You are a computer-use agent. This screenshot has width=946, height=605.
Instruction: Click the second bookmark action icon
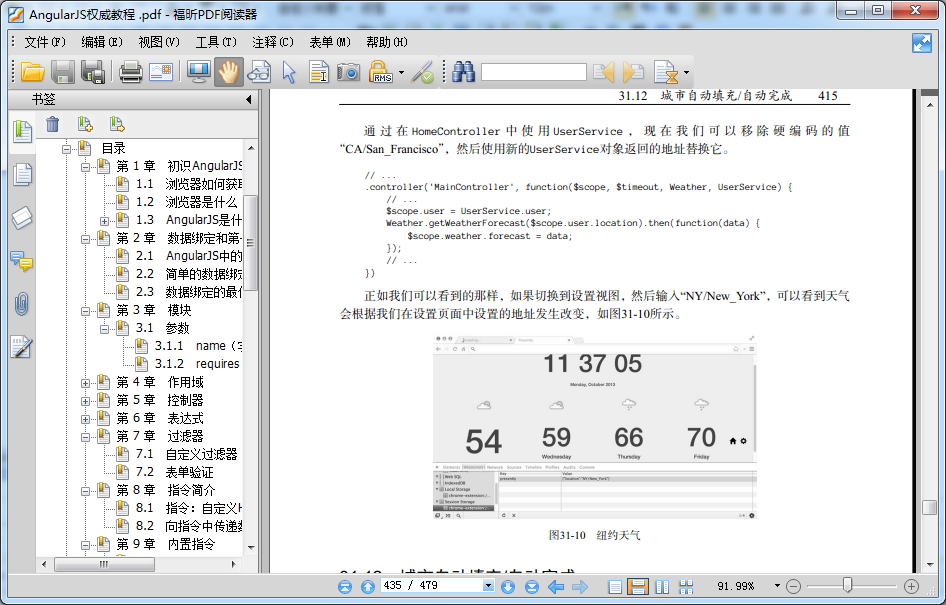[x=117, y=124]
